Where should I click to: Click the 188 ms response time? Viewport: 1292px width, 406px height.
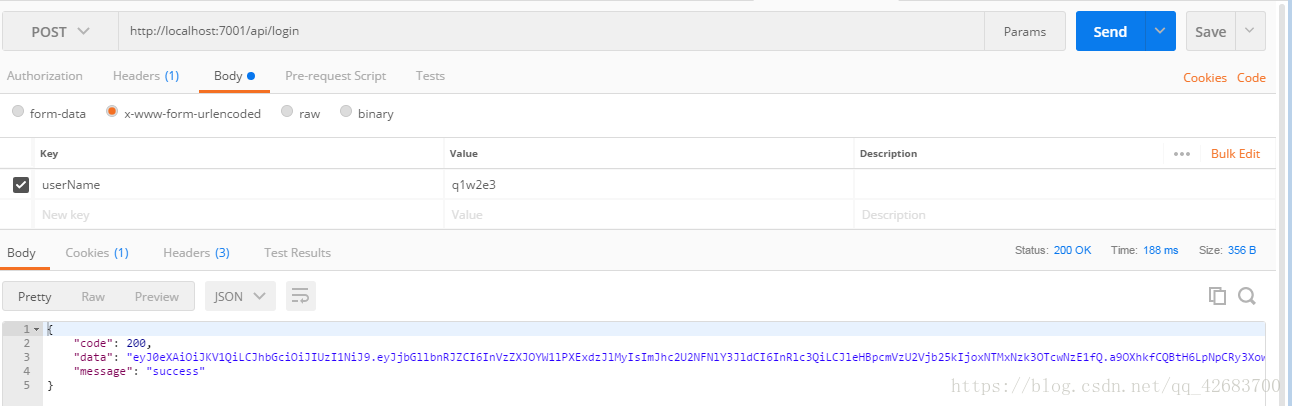point(1159,250)
